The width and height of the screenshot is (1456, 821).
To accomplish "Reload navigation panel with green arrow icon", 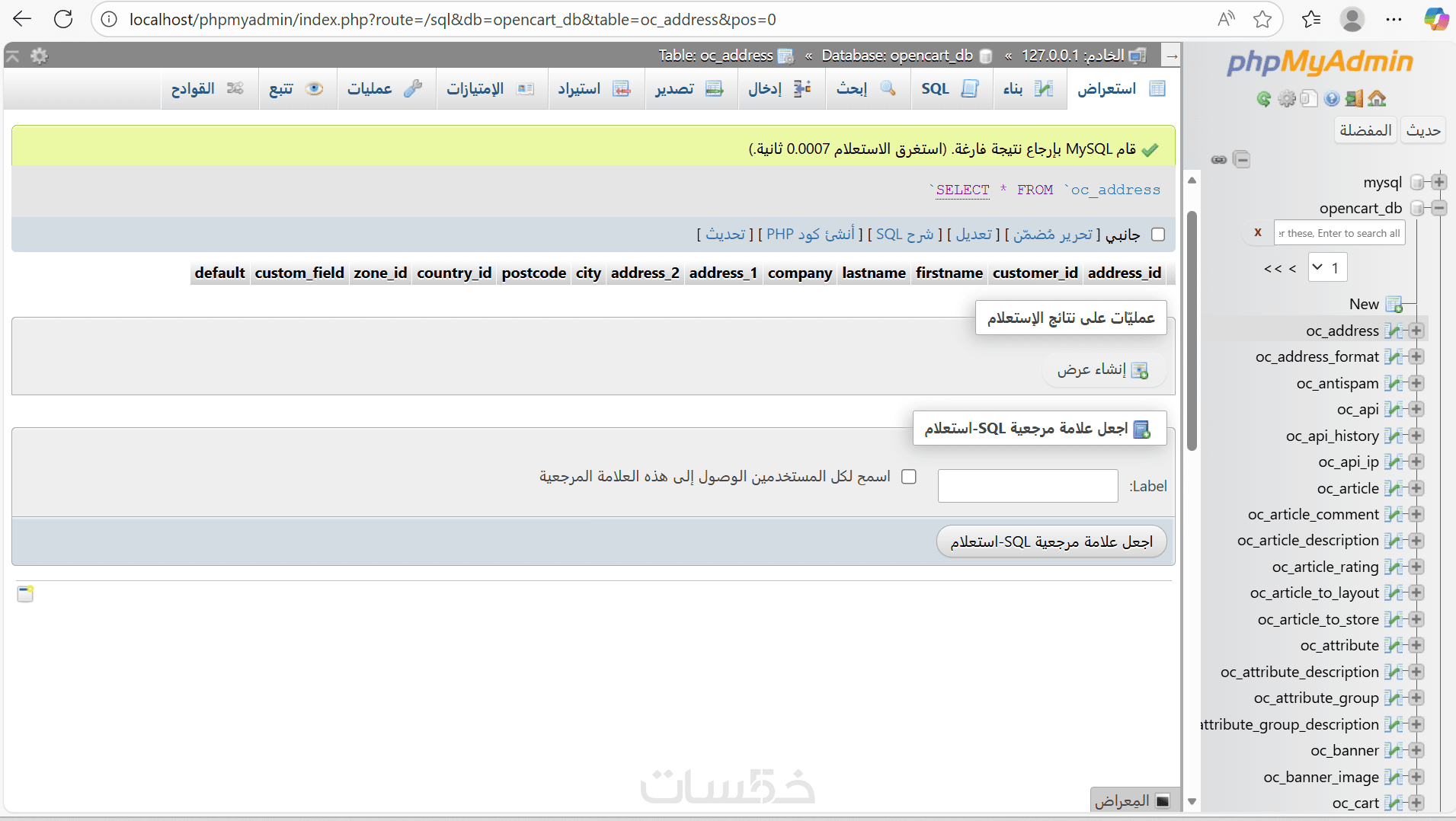I will click(x=1264, y=98).
